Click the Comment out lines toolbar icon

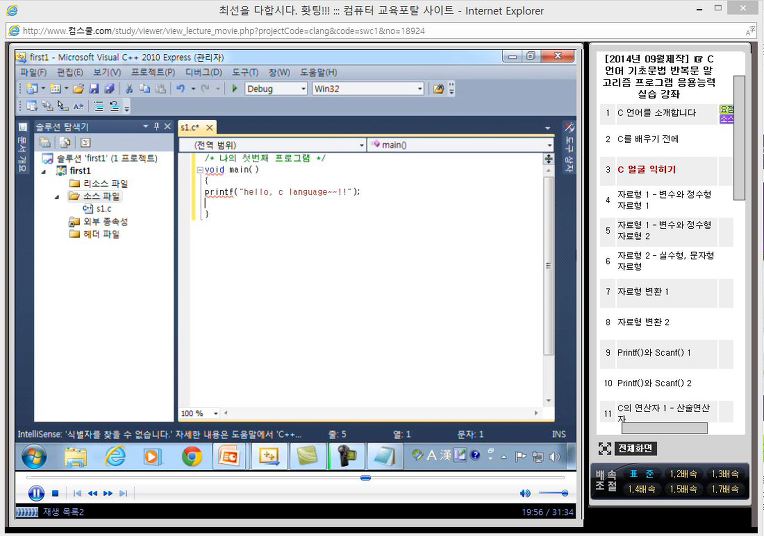(x=98, y=106)
